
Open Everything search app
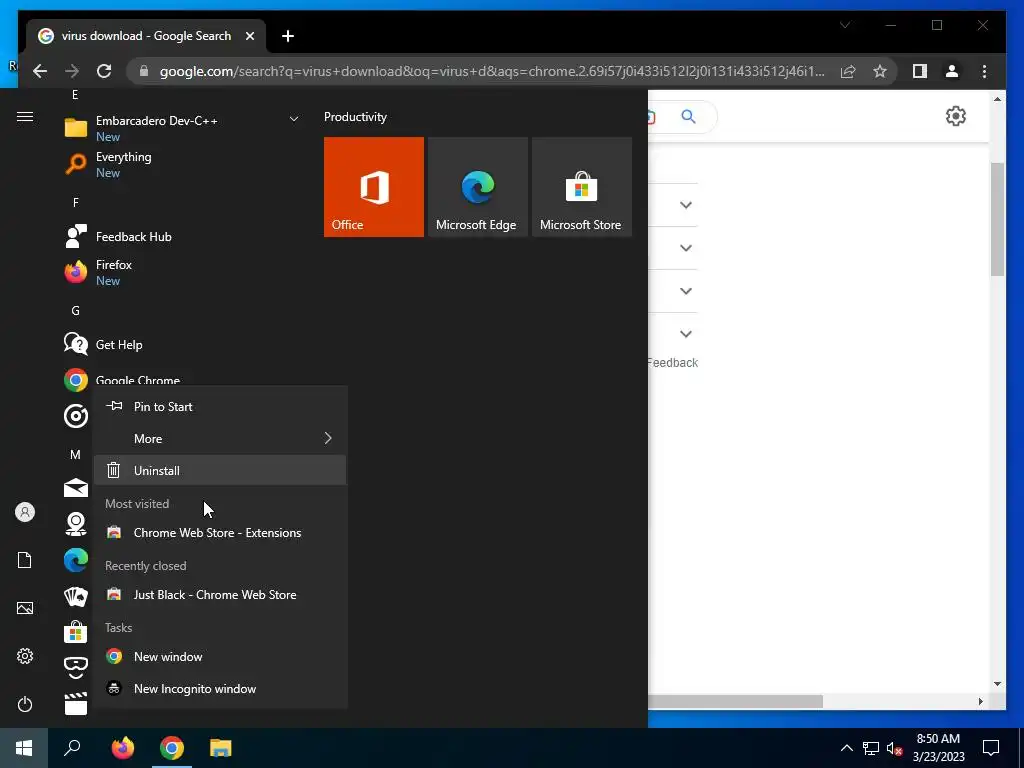coord(183,165)
